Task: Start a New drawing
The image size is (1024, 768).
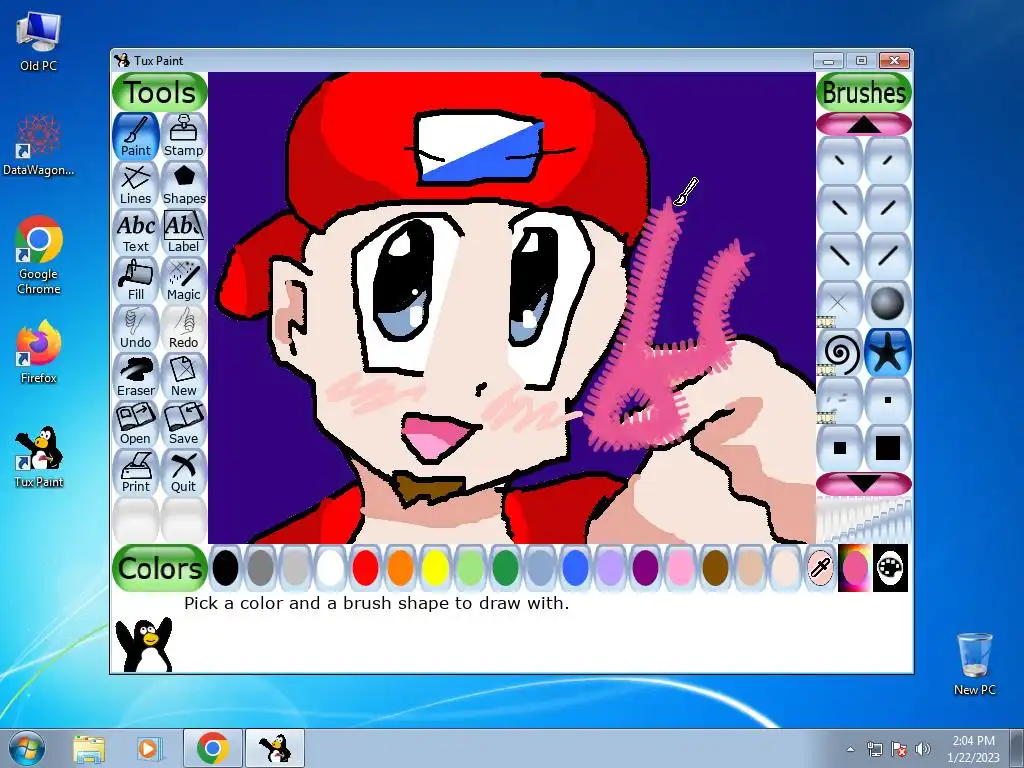Action: [184, 376]
